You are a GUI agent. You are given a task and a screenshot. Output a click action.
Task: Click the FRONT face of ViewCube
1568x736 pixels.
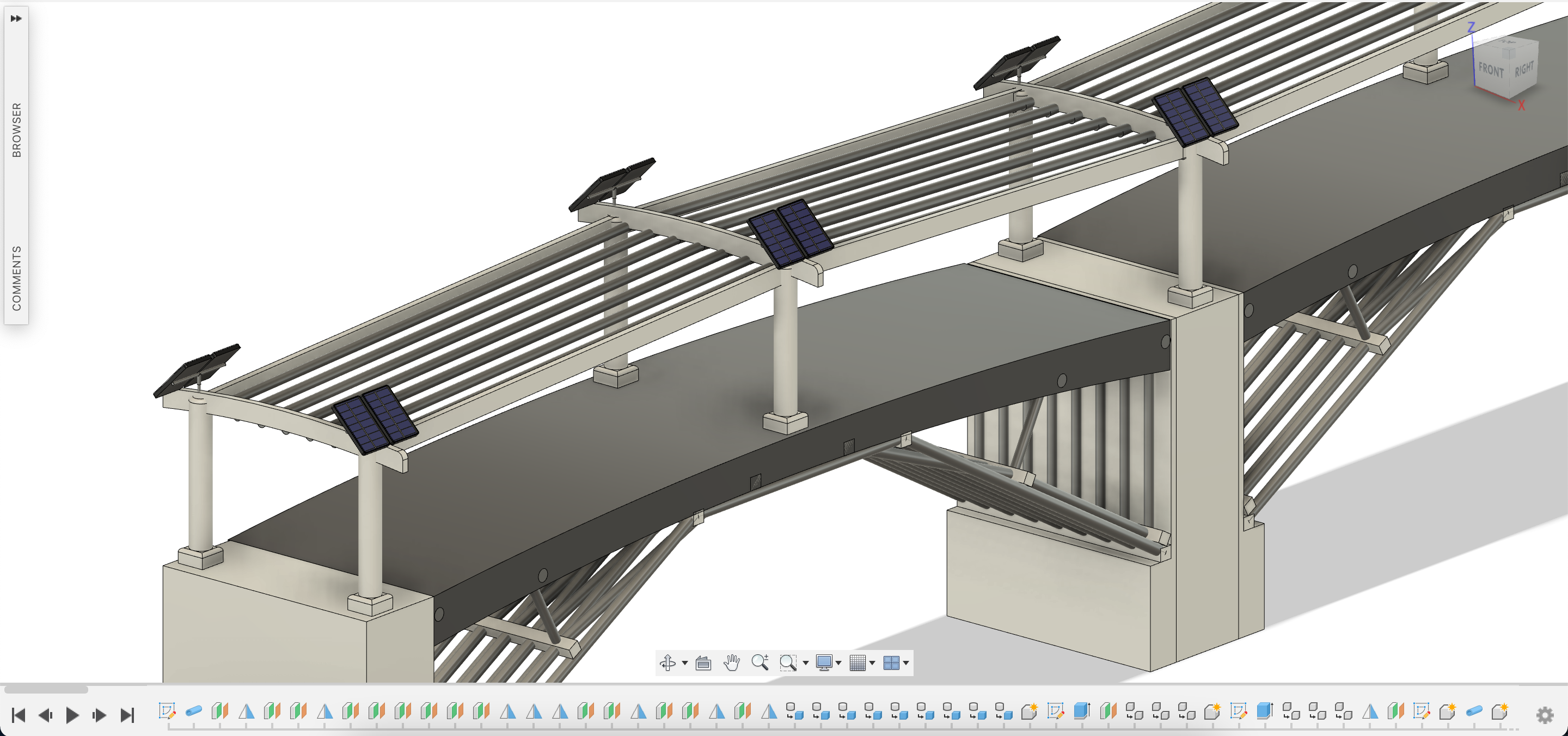(x=1490, y=70)
